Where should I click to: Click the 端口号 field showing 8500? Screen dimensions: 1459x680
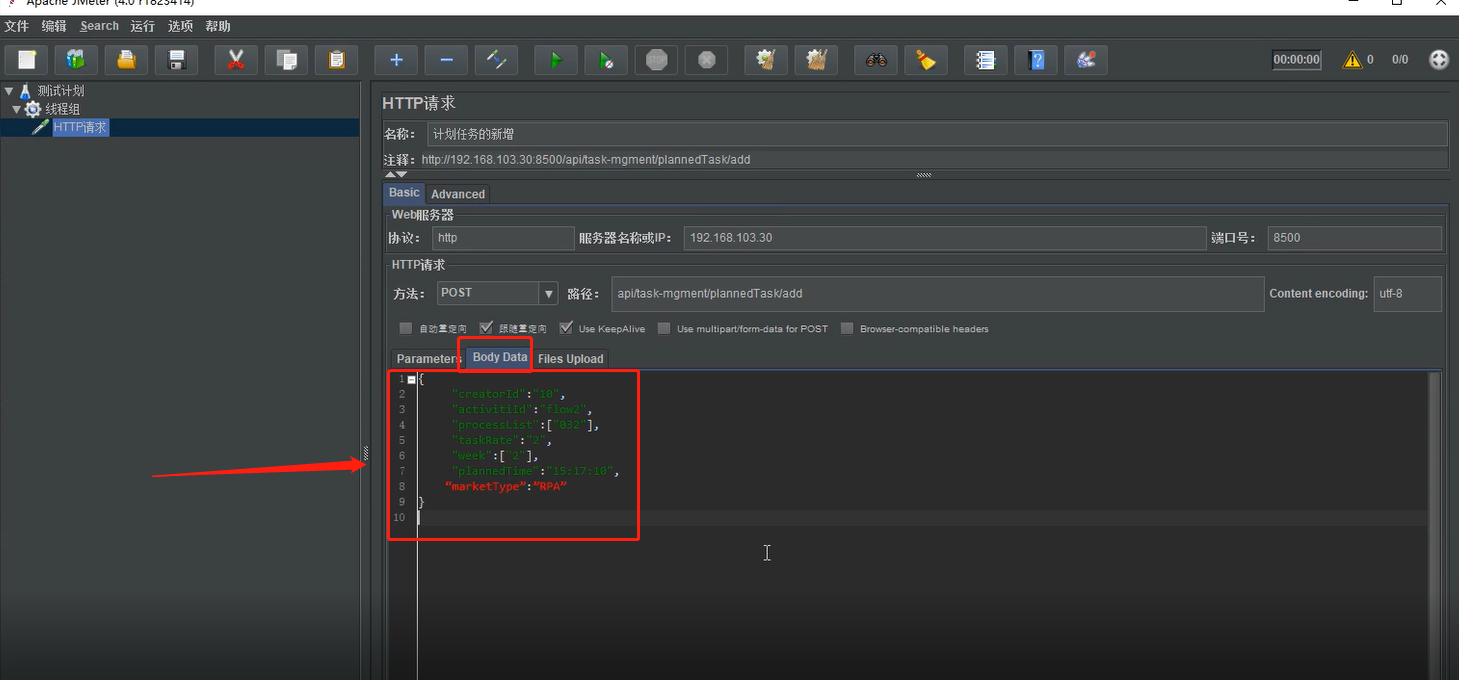(1354, 238)
